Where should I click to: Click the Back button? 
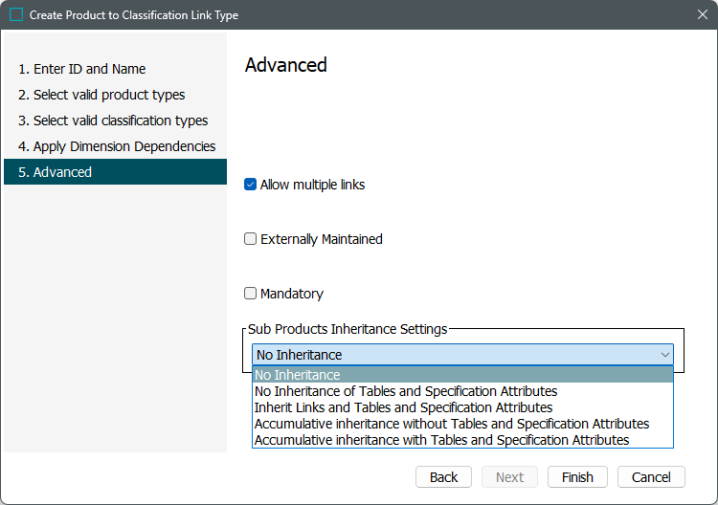coord(443,477)
